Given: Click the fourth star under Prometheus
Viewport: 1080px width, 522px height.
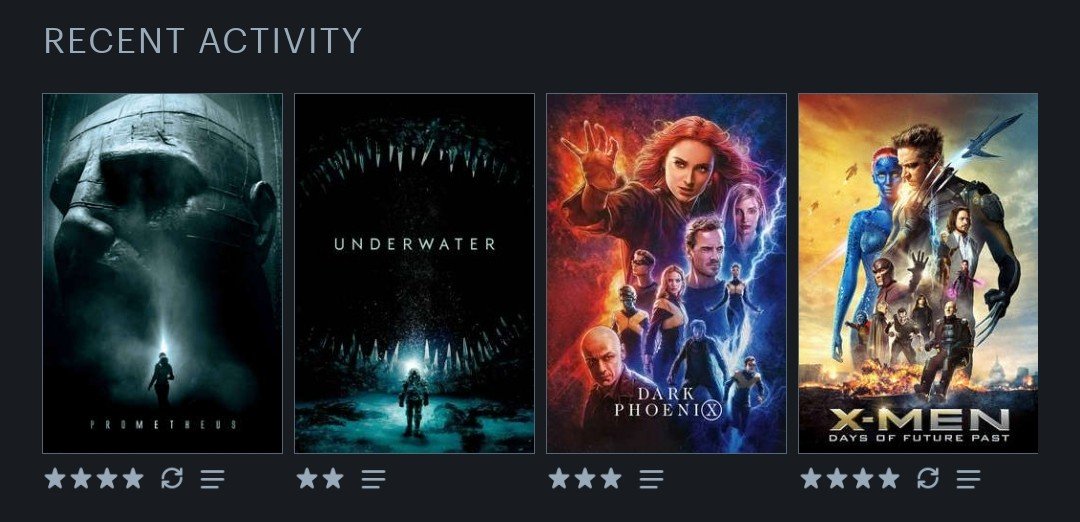Looking at the screenshot, I should [x=133, y=478].
